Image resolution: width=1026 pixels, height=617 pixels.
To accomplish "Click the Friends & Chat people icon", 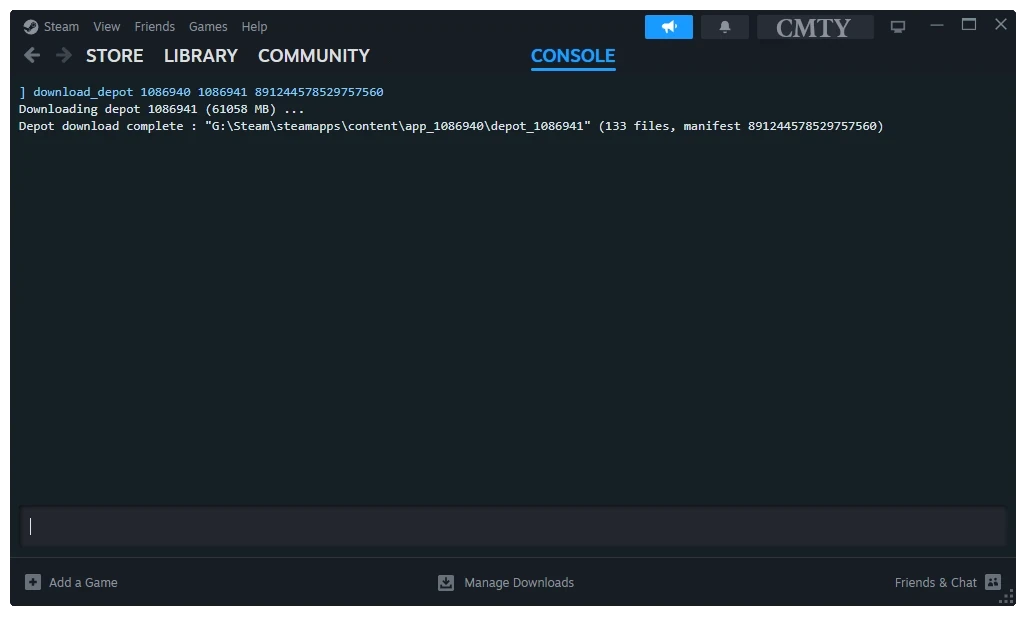I will pos(993,582).
